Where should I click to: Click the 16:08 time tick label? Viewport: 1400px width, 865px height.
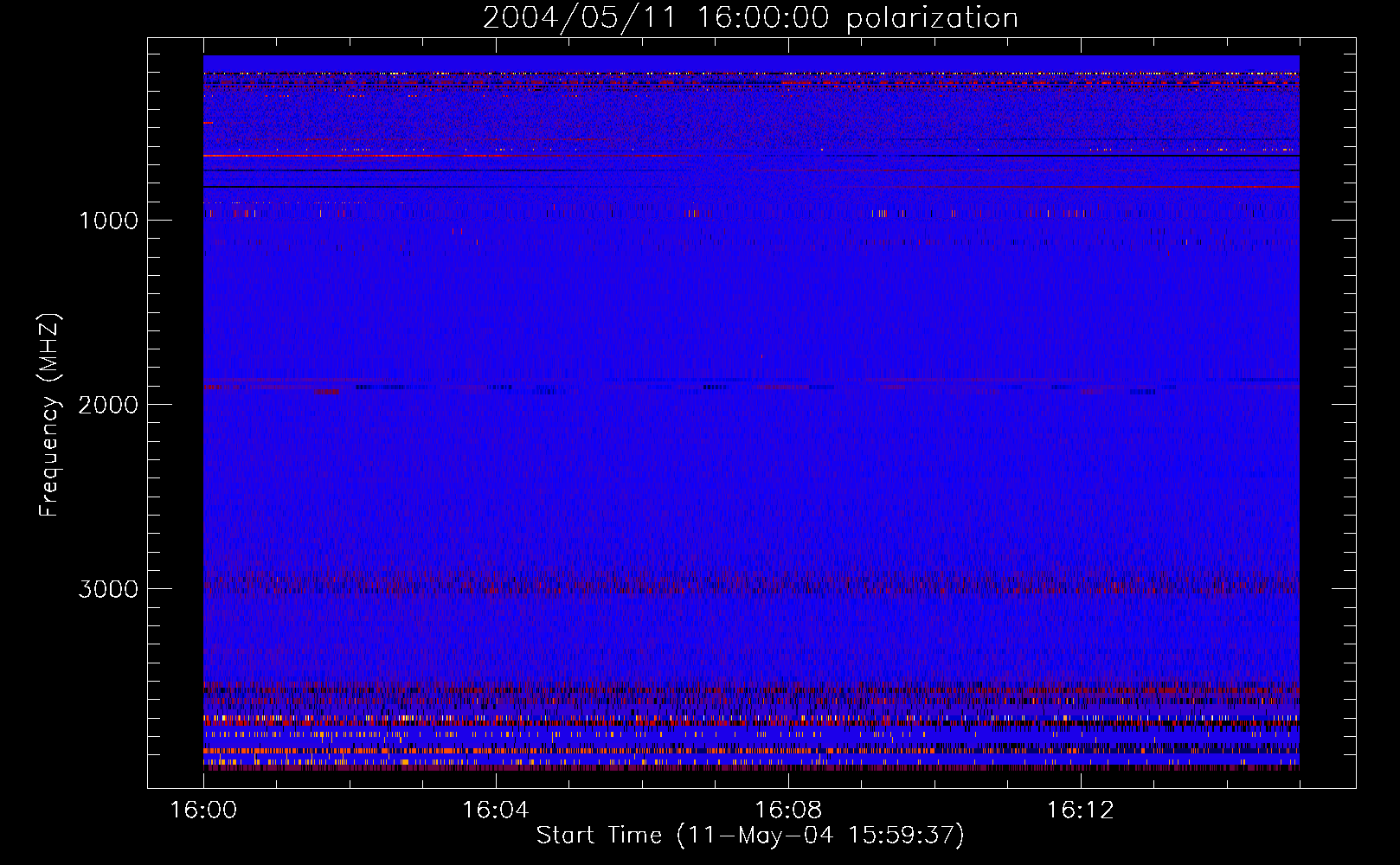click(788, 811)
